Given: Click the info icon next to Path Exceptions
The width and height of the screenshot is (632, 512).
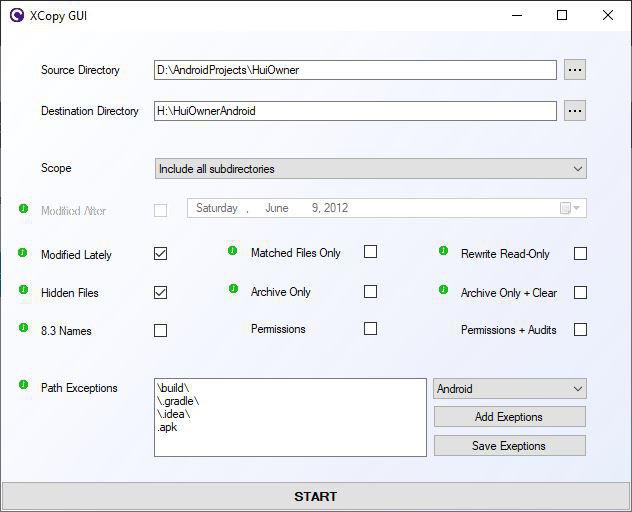Looking at the screenshot, I should coord(23,385).
